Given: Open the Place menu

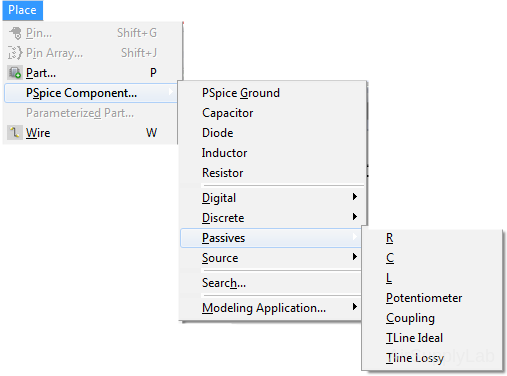Looking at the screenshot, I should [x=22, y=10].
